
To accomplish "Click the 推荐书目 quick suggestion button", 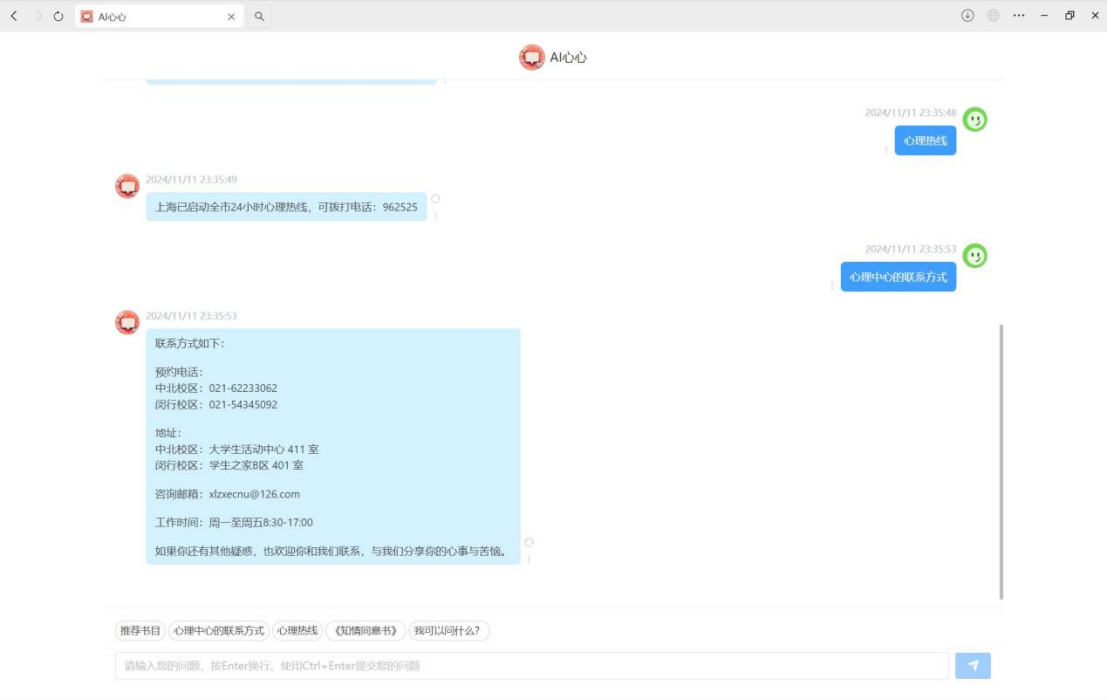I will point(140,631).
